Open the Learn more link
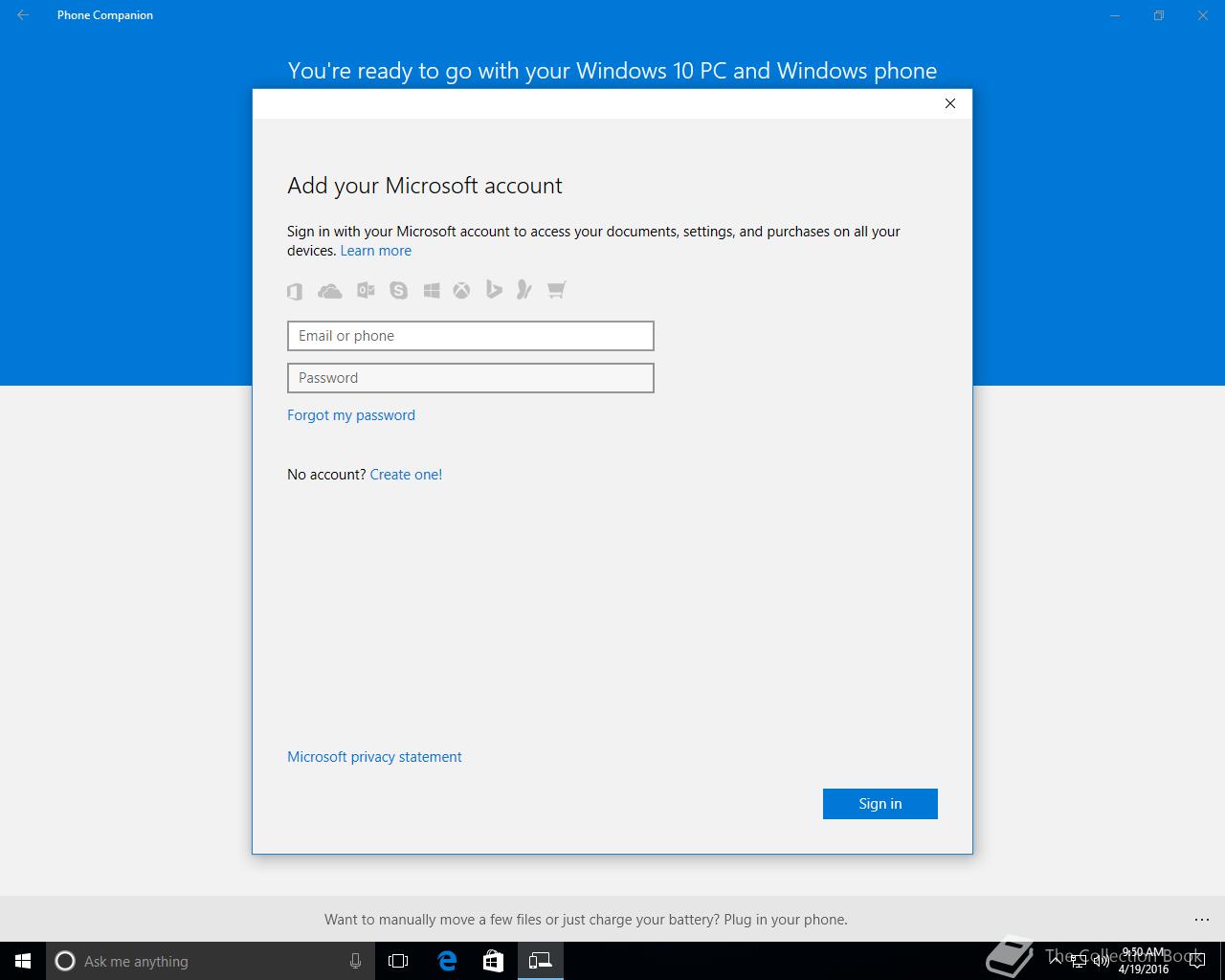Viewport: 1225px width, 980px height. tap(376, 251)
